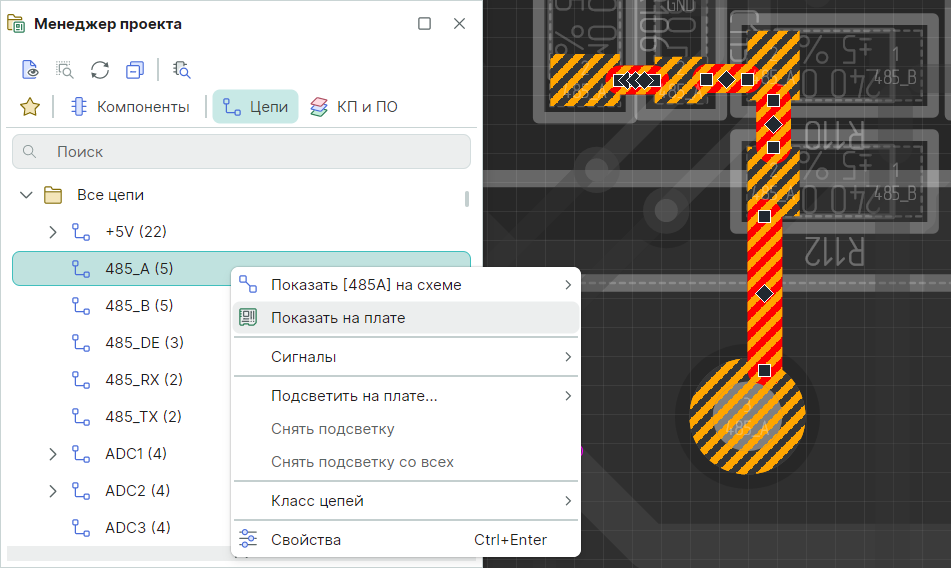Select the 485_DE (3) net
Image resolution: width=951 pixels, height=568 pixels.
(144, 342)
